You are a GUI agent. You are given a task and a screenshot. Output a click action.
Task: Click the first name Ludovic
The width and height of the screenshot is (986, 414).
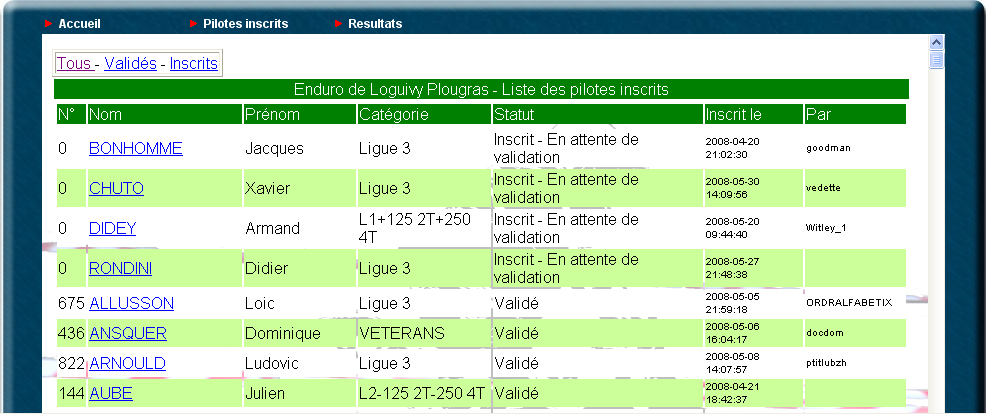pos(272,364)
